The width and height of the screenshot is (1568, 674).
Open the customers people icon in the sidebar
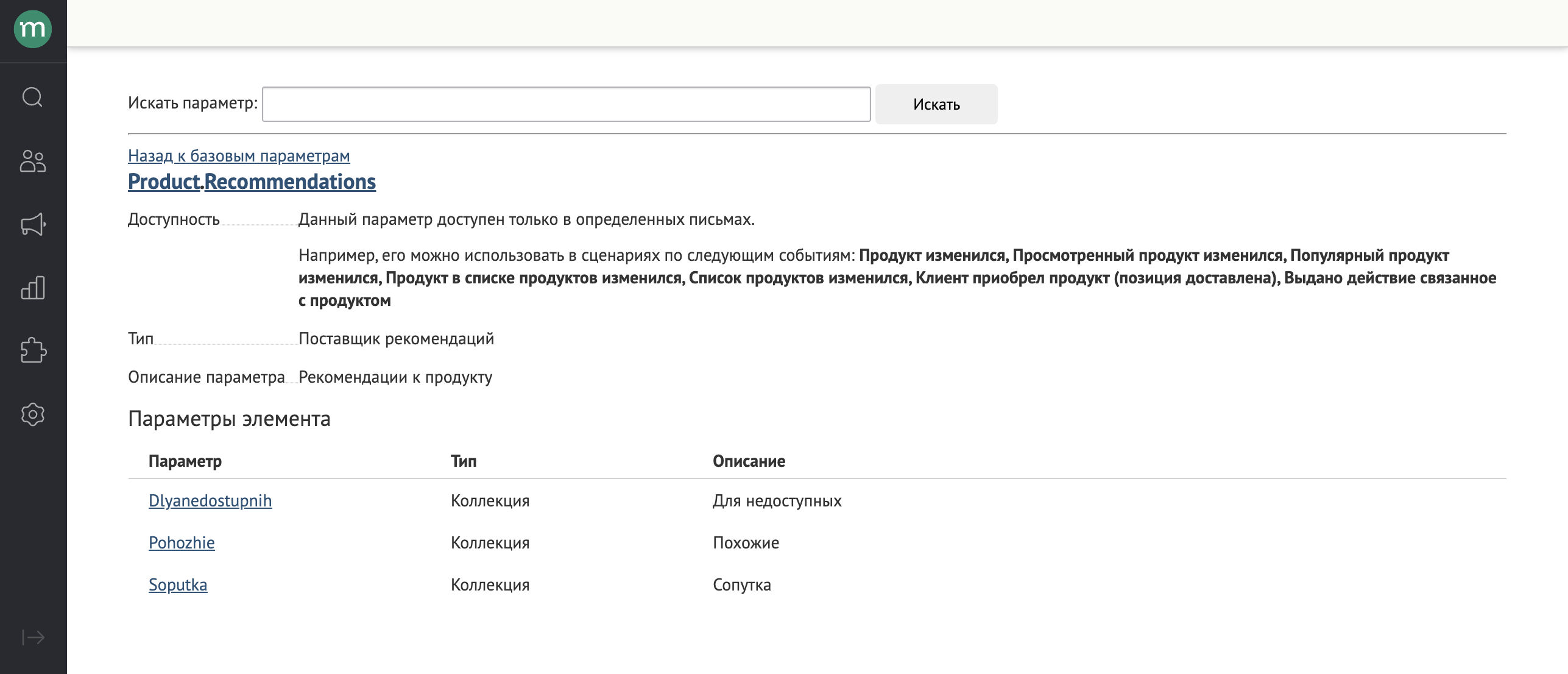tap(33, 161)
